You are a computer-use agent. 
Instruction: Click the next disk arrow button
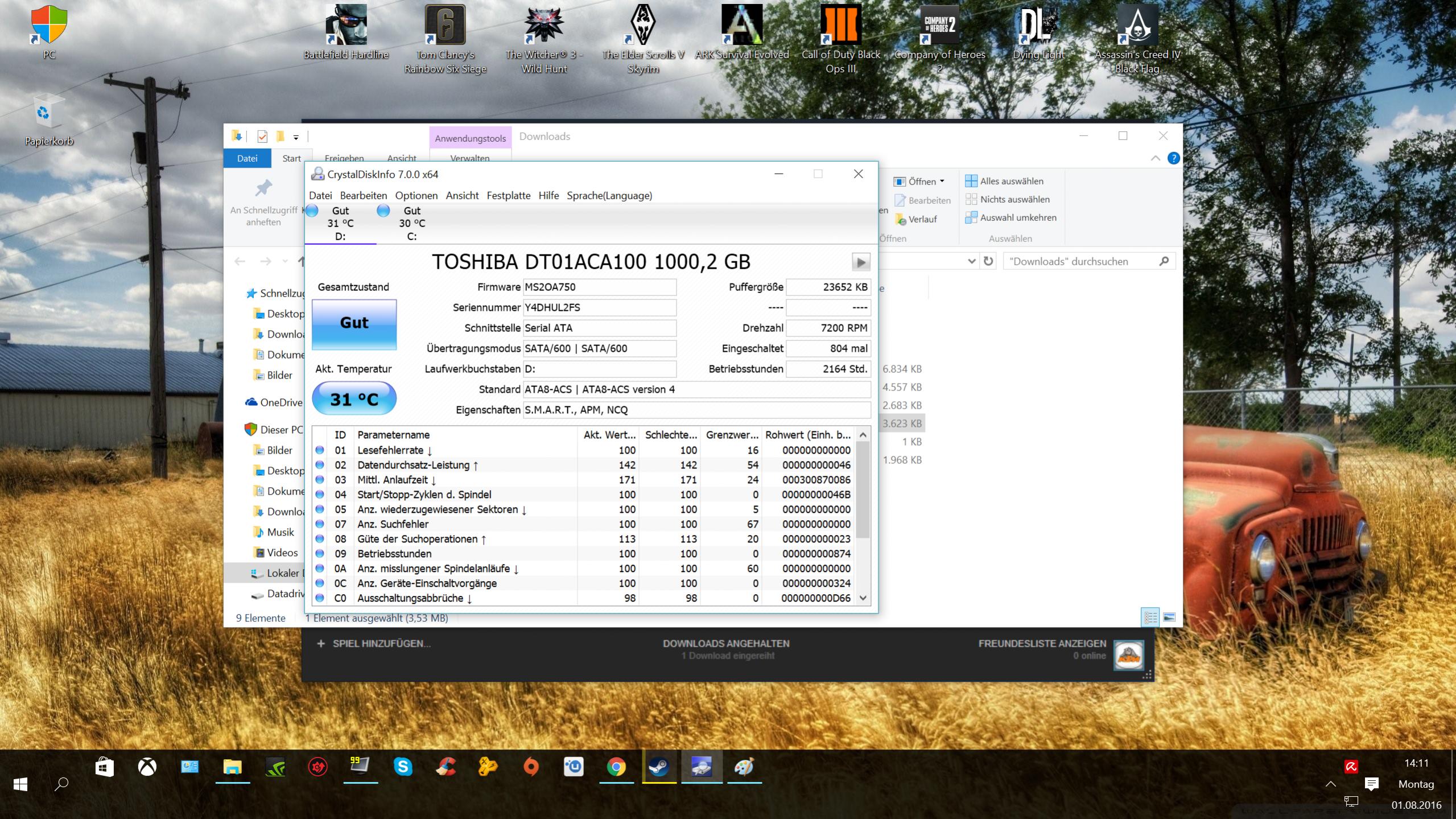(x=860, y=262)
